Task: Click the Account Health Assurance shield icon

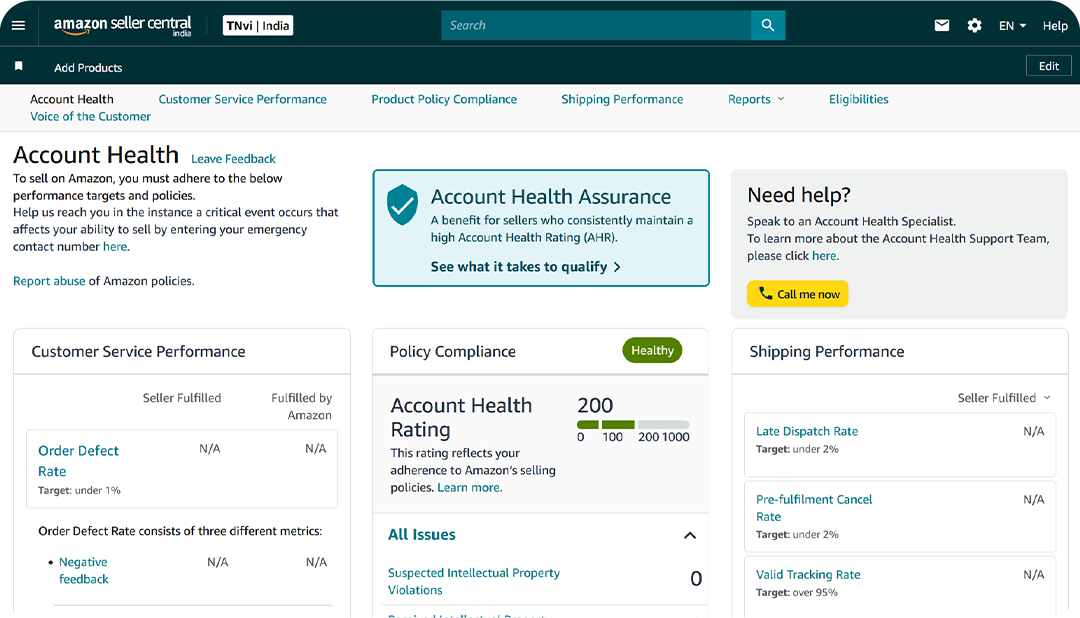Action: coord(402,205)
